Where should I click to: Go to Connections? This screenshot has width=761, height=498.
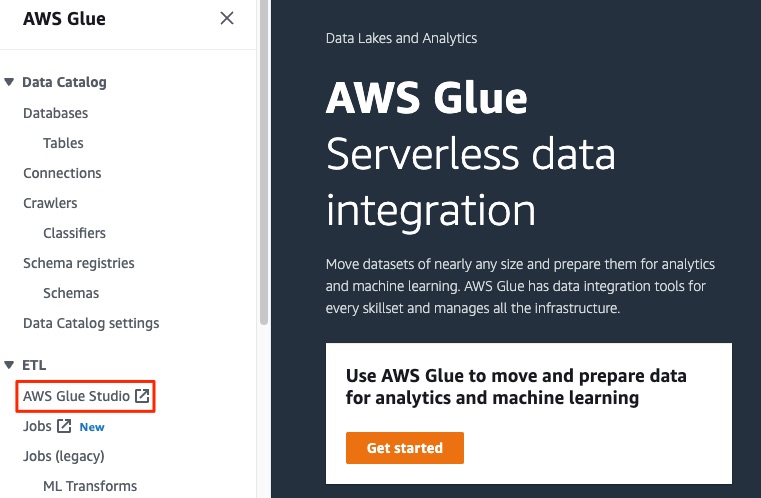(x=62, y=173)
